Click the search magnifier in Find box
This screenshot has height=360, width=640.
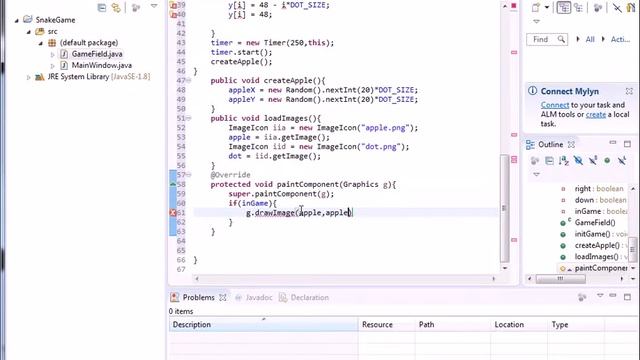click(x=561, y=39)
